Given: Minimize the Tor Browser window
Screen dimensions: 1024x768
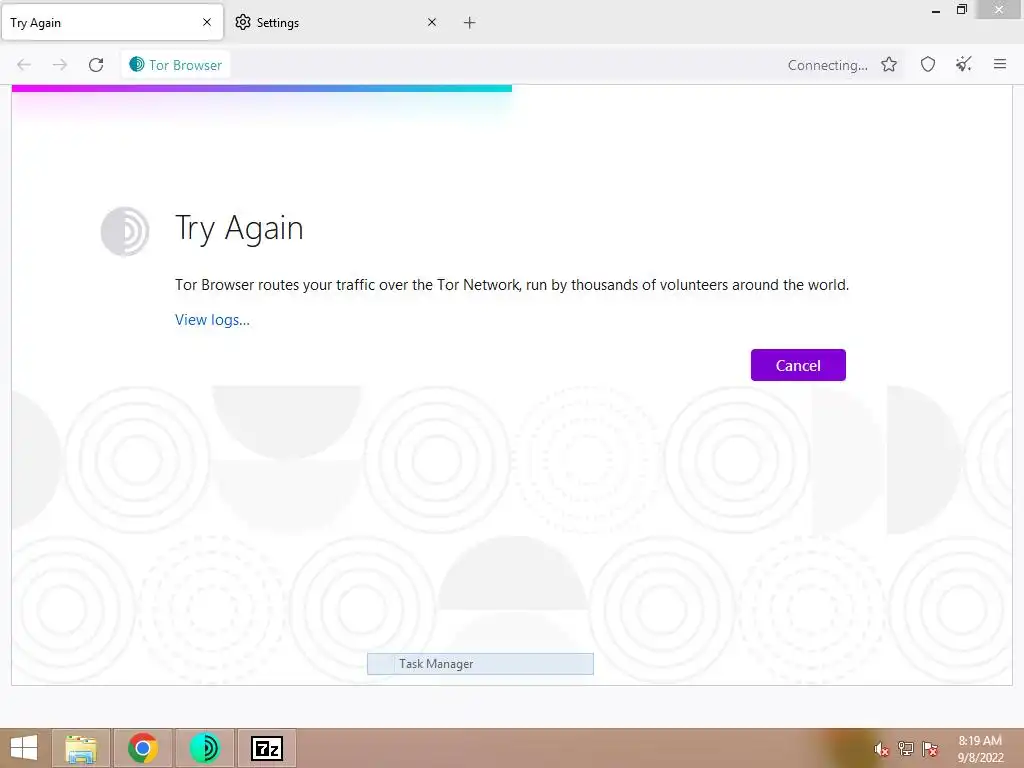Looking at the screenshot, I should click(936, 10).
